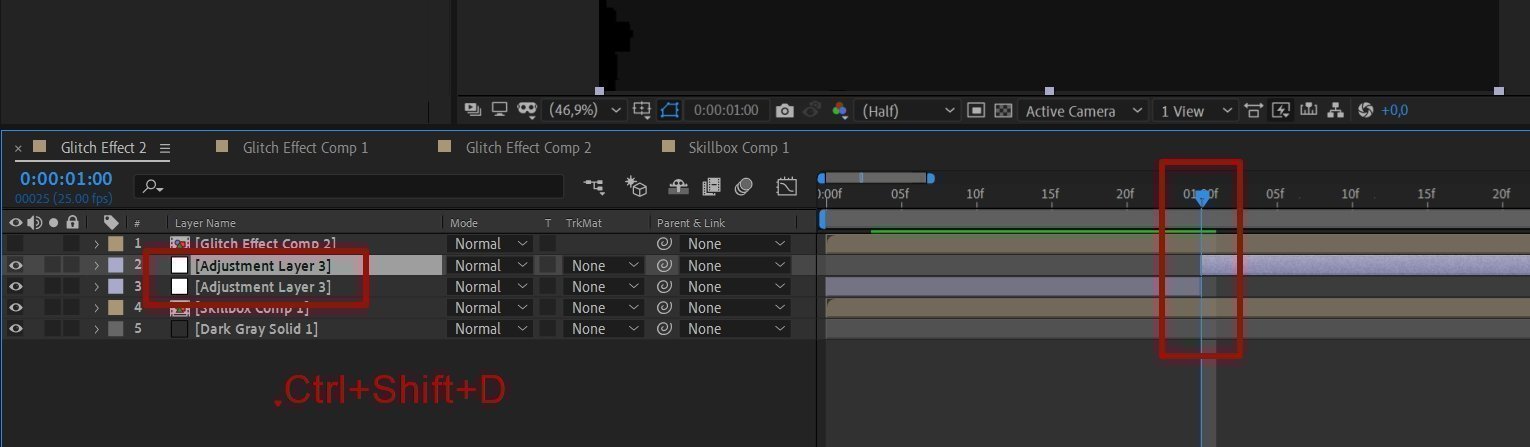Screen dimensions: 1530x447
Task: Switch to Glitch Effect 2 tab
Action: tap(103, 147)
